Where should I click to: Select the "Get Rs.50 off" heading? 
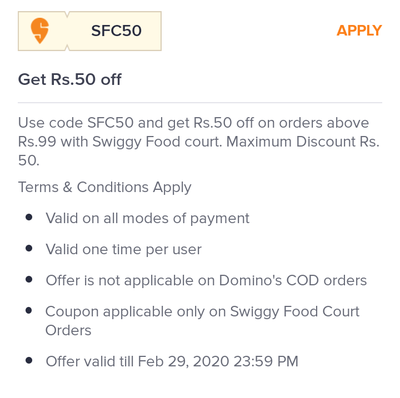point(70,80)
